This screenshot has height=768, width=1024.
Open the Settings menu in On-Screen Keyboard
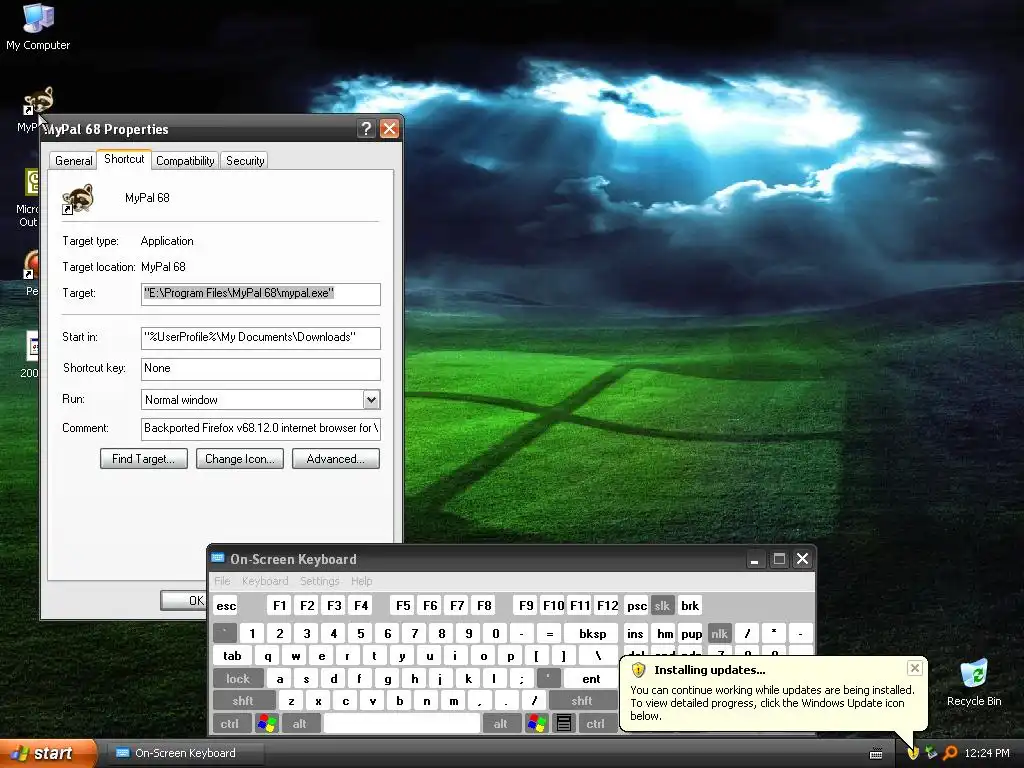coord(319,581)
